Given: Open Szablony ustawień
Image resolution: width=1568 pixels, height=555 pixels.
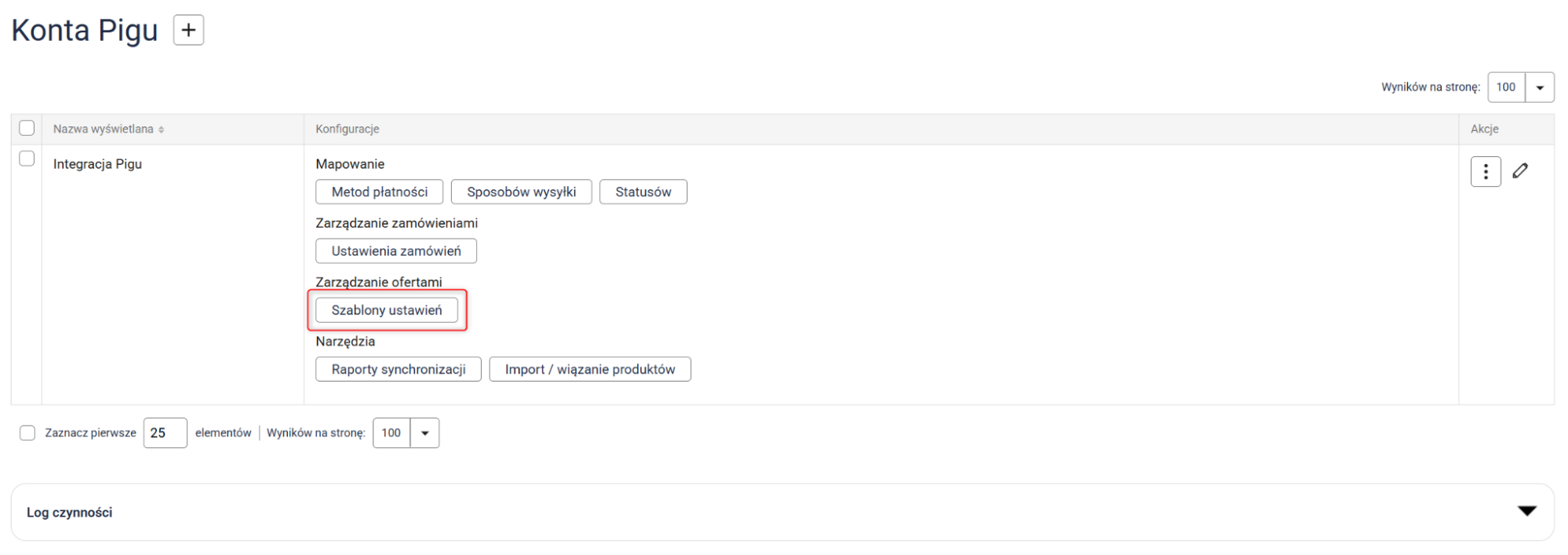Looking at the screenshot, I should click(387, 311).
